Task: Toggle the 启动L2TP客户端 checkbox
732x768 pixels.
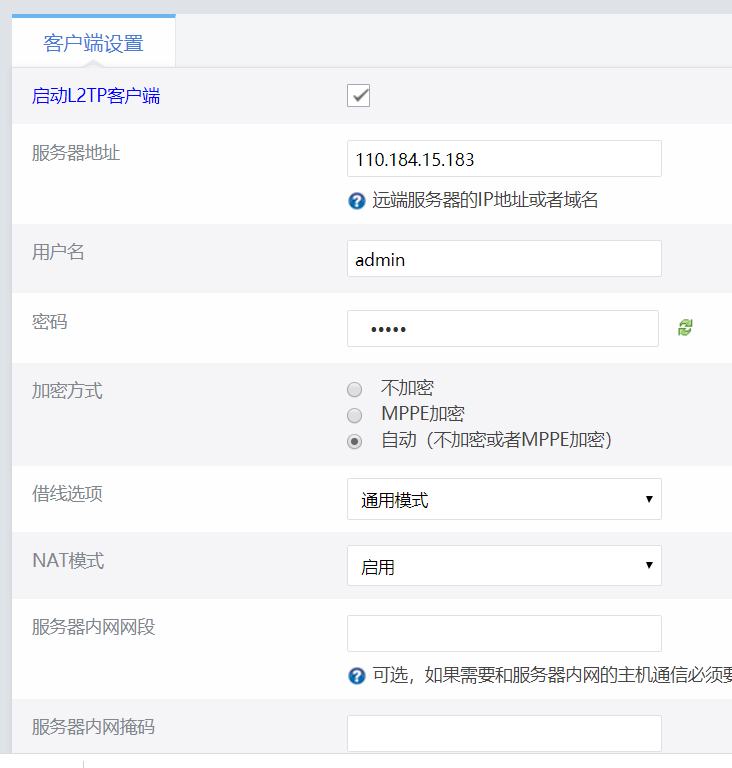Action: pos(359,96)
